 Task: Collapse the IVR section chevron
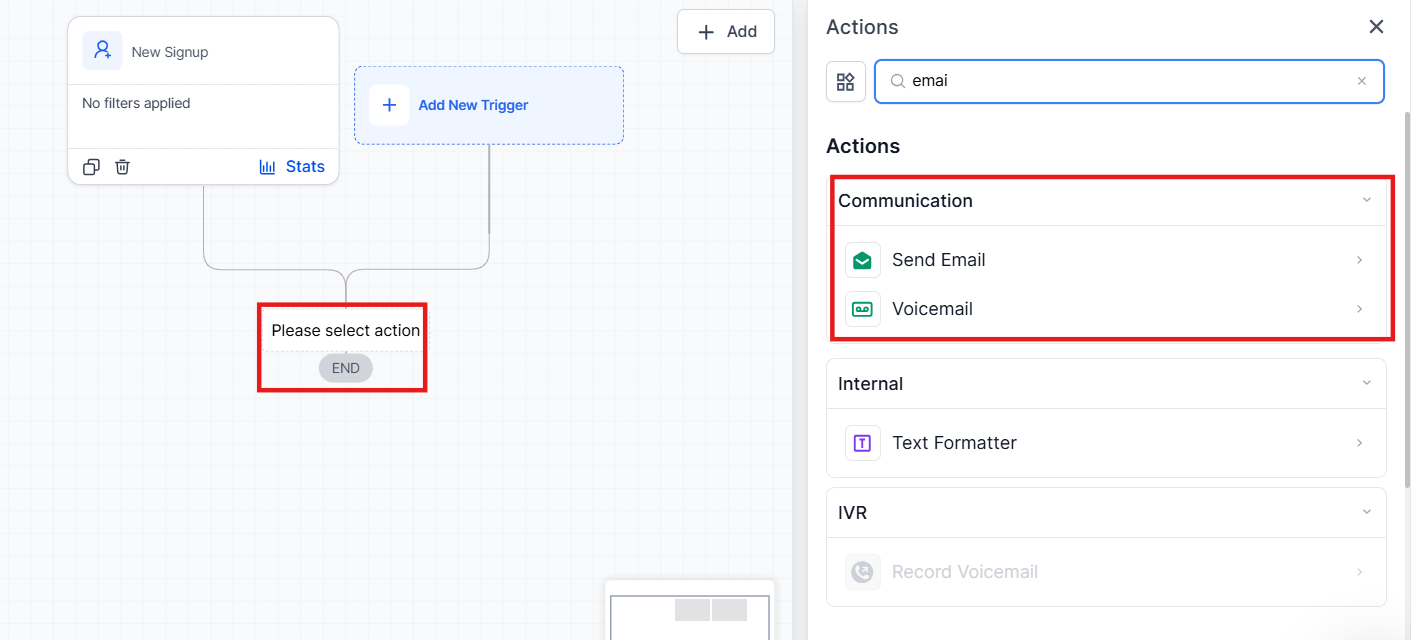1367,512
